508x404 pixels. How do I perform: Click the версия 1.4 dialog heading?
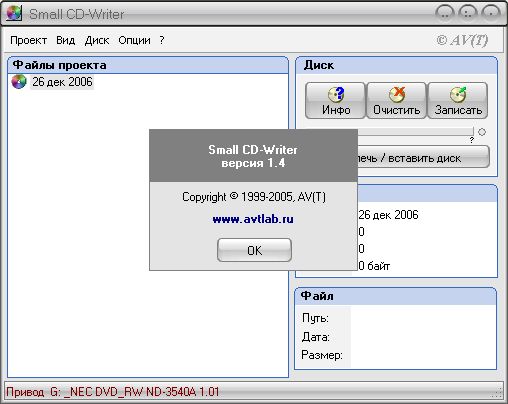(253, 163)
